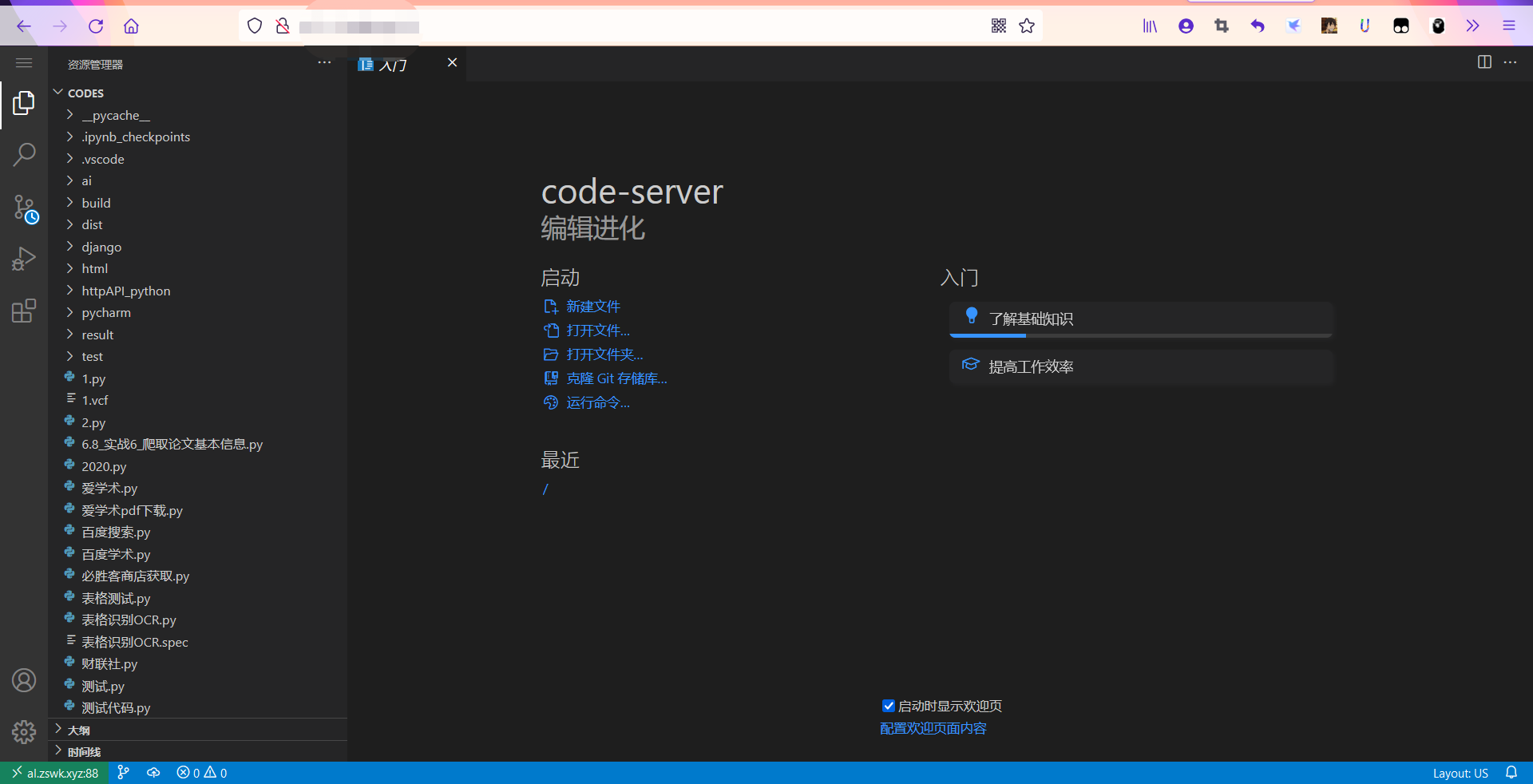Screen dimensions: 1533x784
Task: Expand the pycharm folder
Action: (x=197, y=313)
